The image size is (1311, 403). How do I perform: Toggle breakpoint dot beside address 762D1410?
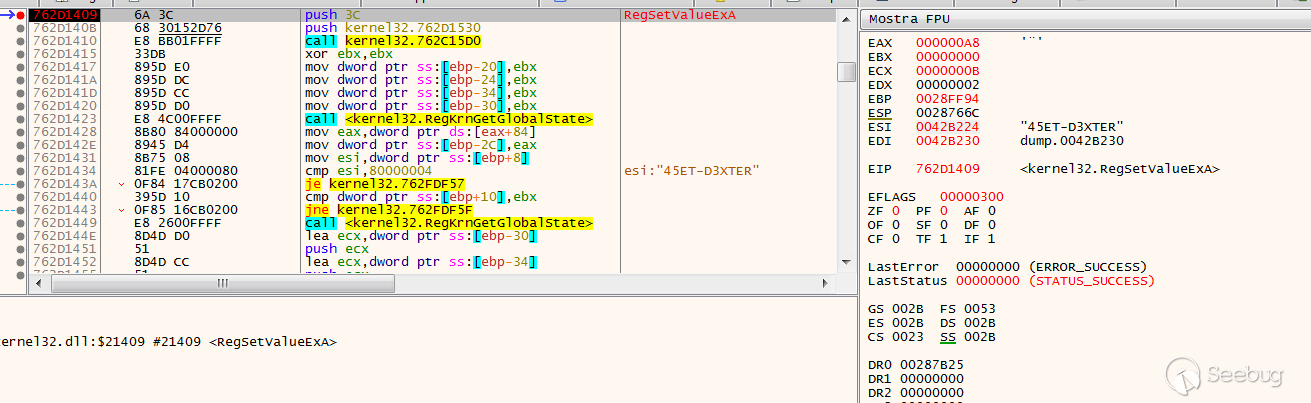tap(21, 41)
